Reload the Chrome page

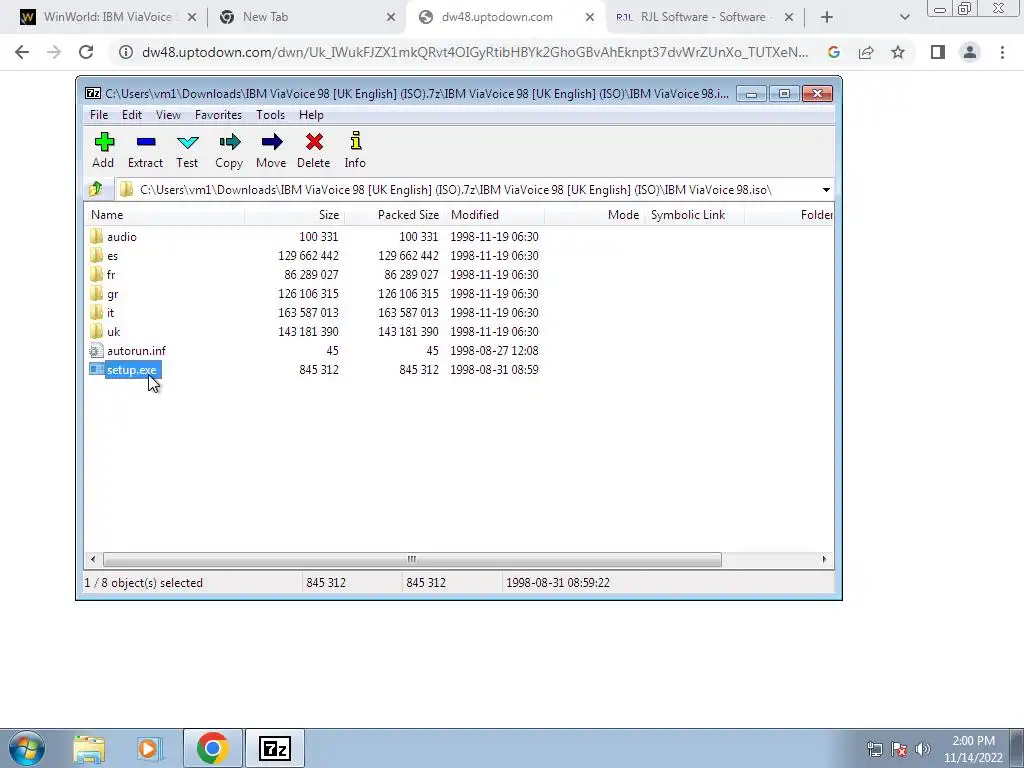[86, 52]
